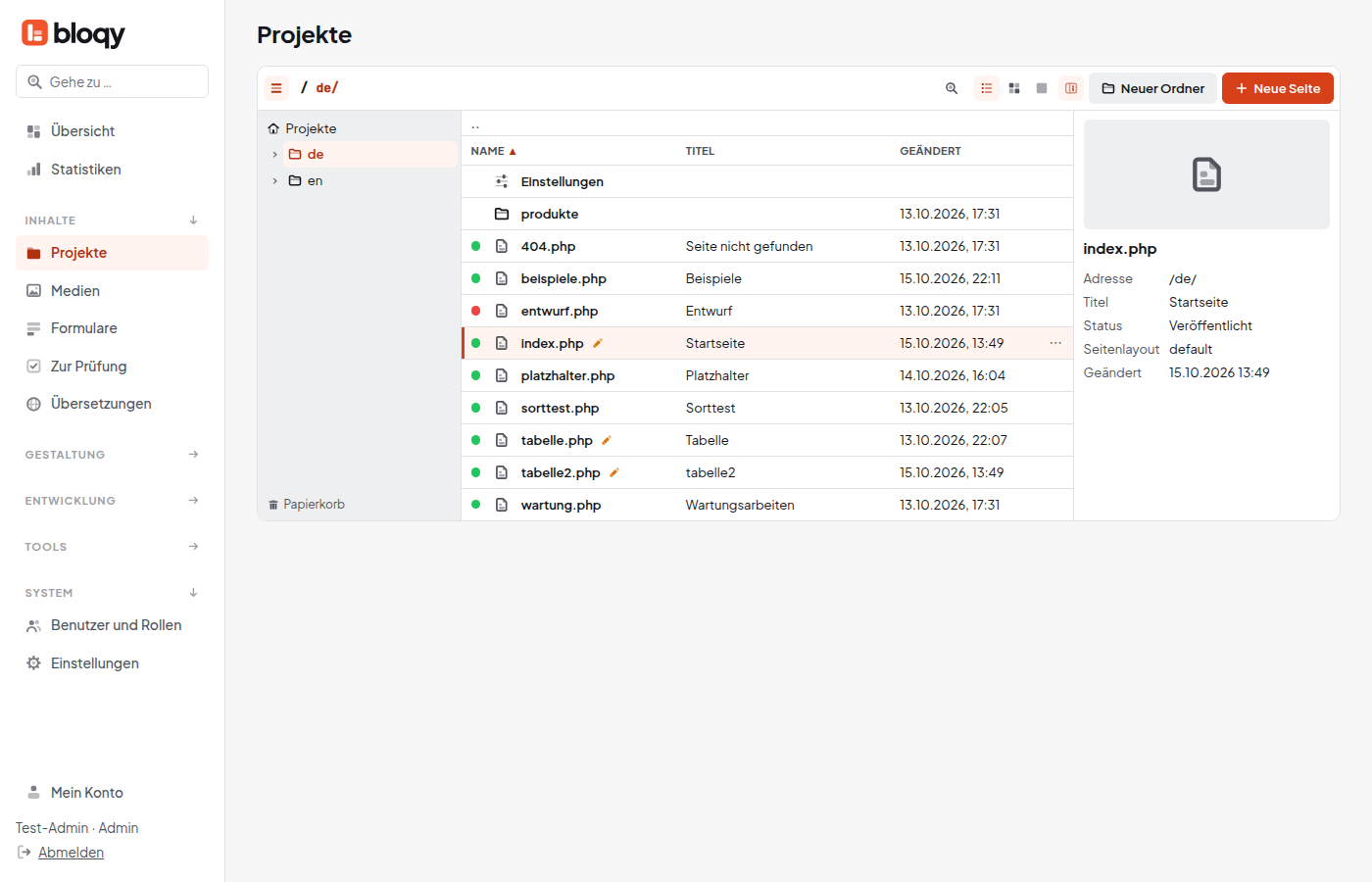The width and height of the screenshot is (1372, 882).
Task: Click the Benutzer und Rollen icon
Action: (x=33, y=625)
